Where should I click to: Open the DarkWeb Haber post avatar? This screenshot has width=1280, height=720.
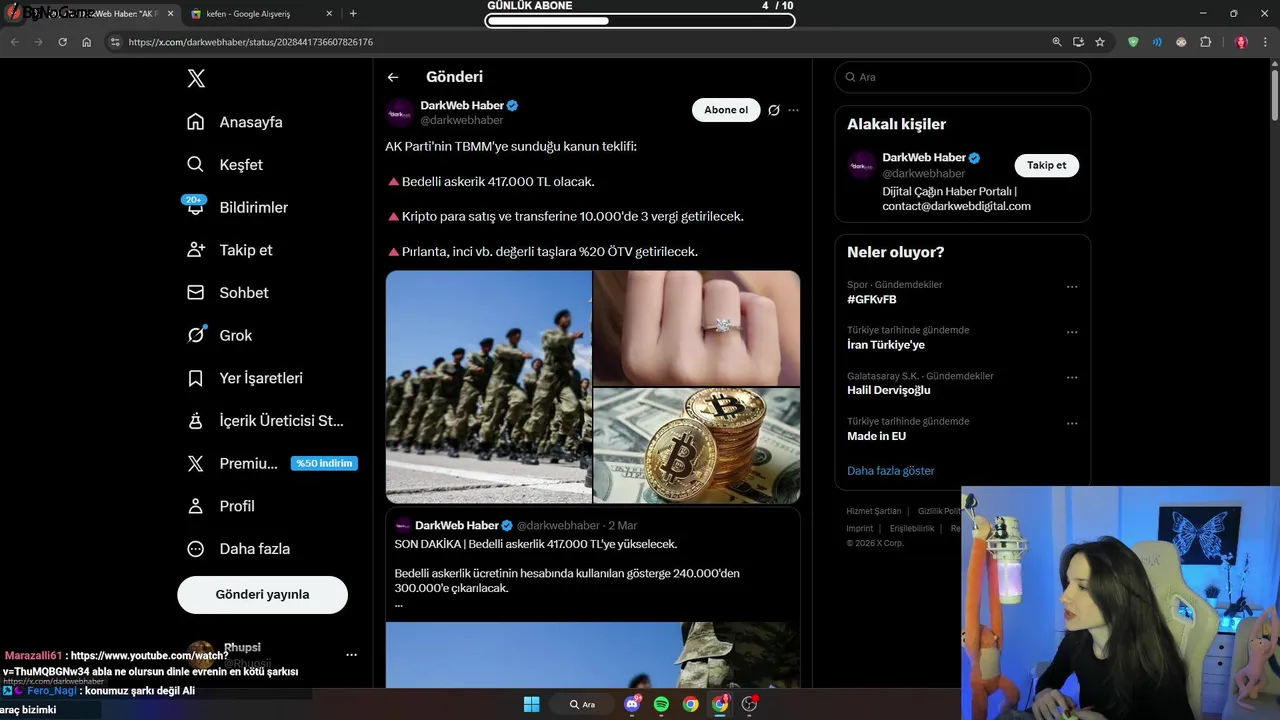(400, 112)
